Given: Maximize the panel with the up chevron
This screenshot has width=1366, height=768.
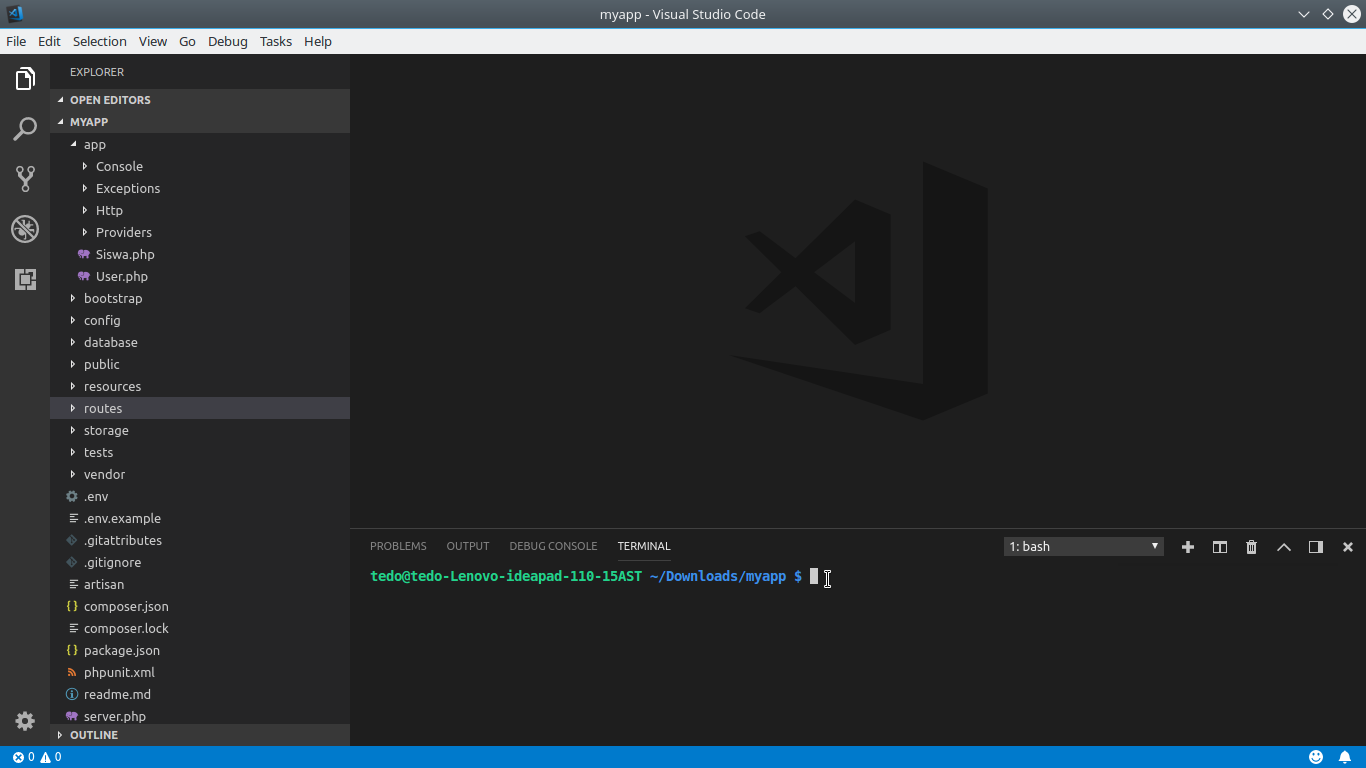Looking at the screenshot, I should (1284, 547).
